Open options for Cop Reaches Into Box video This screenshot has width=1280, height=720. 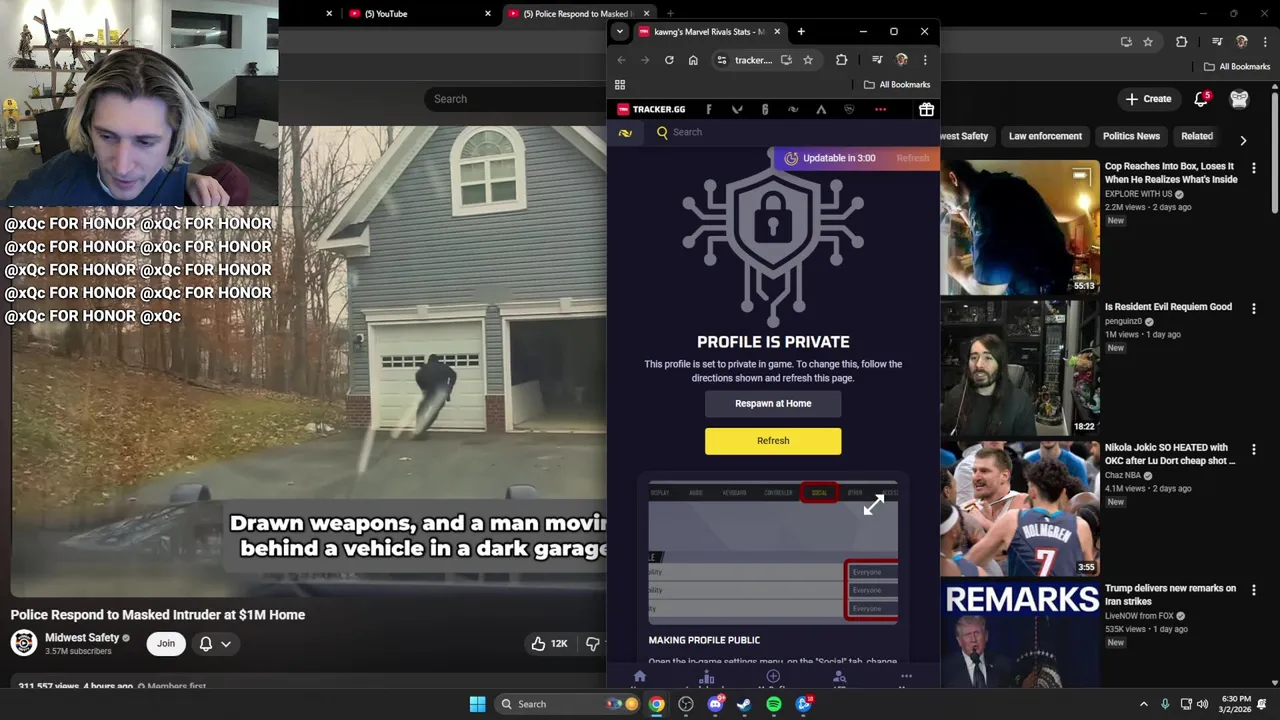point(1254,167)
